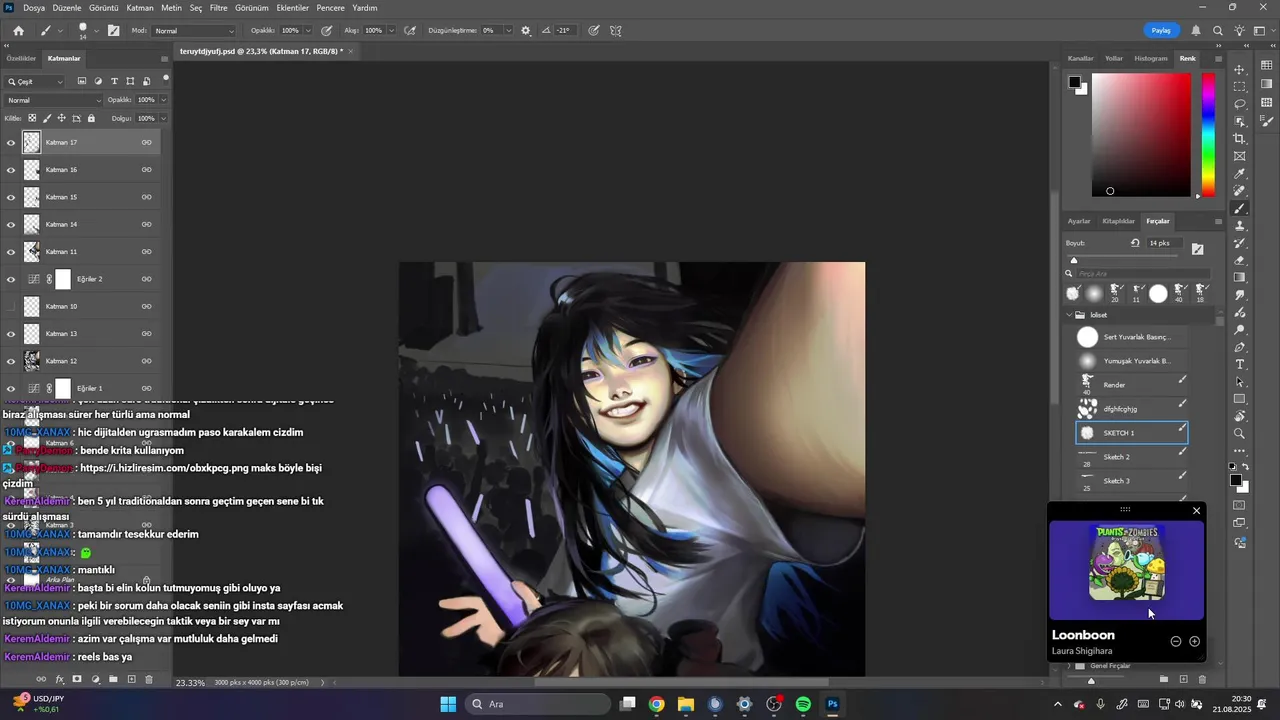Hide Katman 16 layer

11,170
